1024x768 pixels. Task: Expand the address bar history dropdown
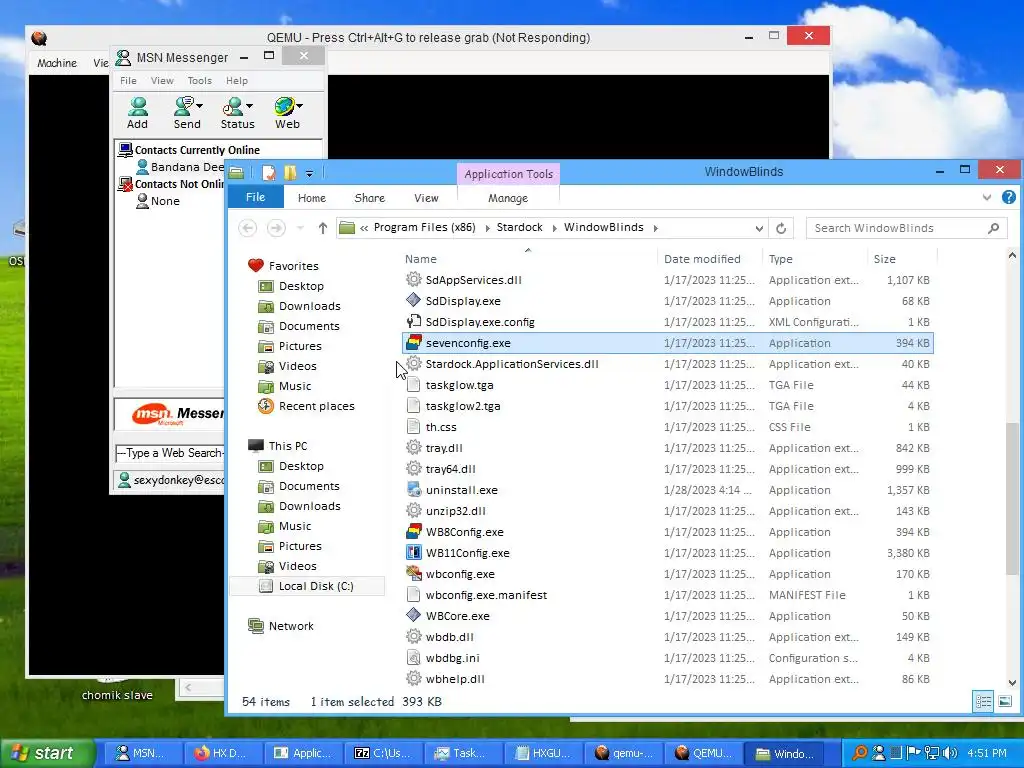[x=759, y=228]
